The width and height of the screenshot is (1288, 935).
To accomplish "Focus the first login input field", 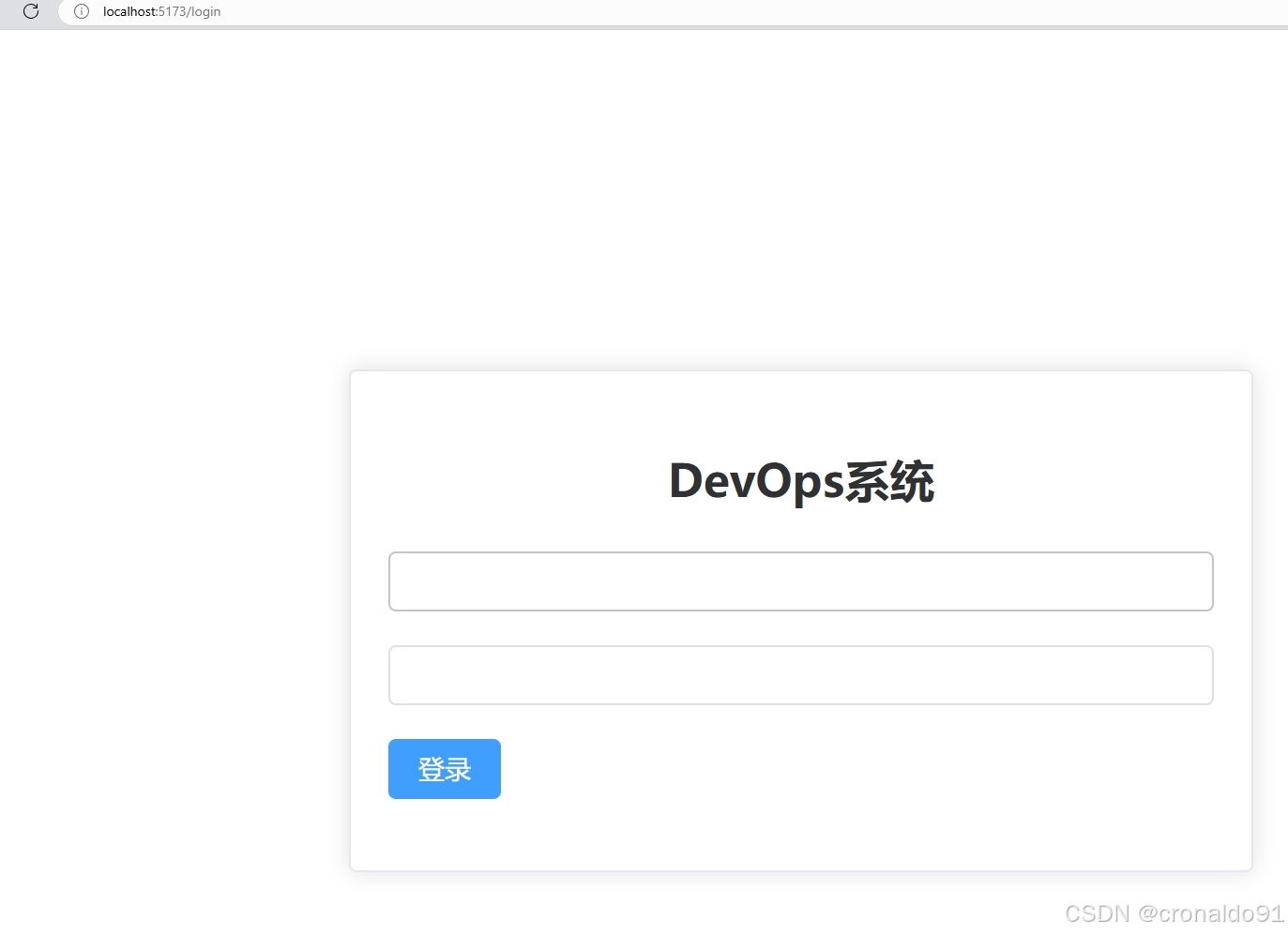I will click(x=800, y=581).
